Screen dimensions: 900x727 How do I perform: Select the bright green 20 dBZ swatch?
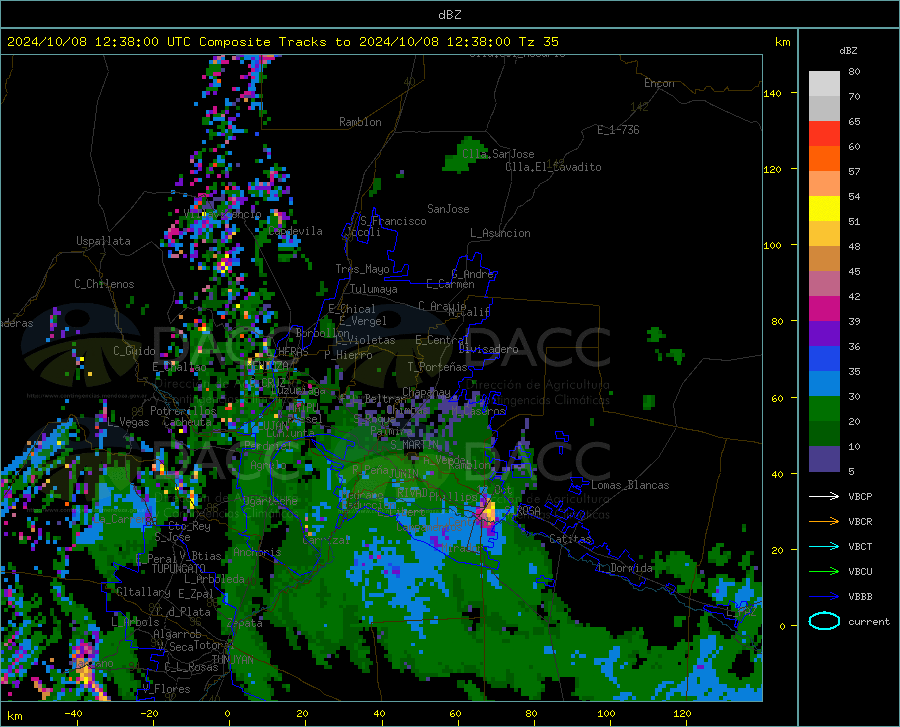click(824, 409)
